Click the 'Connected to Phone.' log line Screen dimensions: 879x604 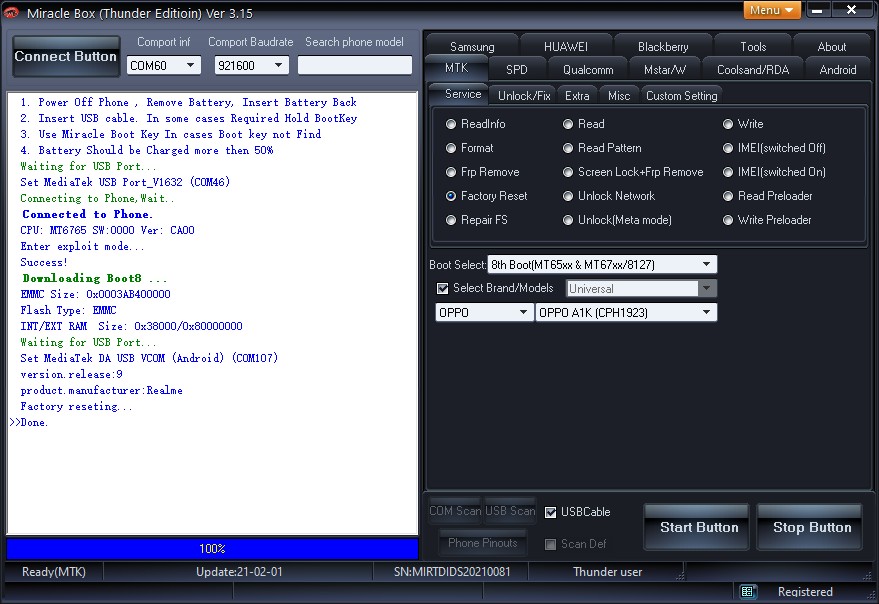click(x=87, y=214)
